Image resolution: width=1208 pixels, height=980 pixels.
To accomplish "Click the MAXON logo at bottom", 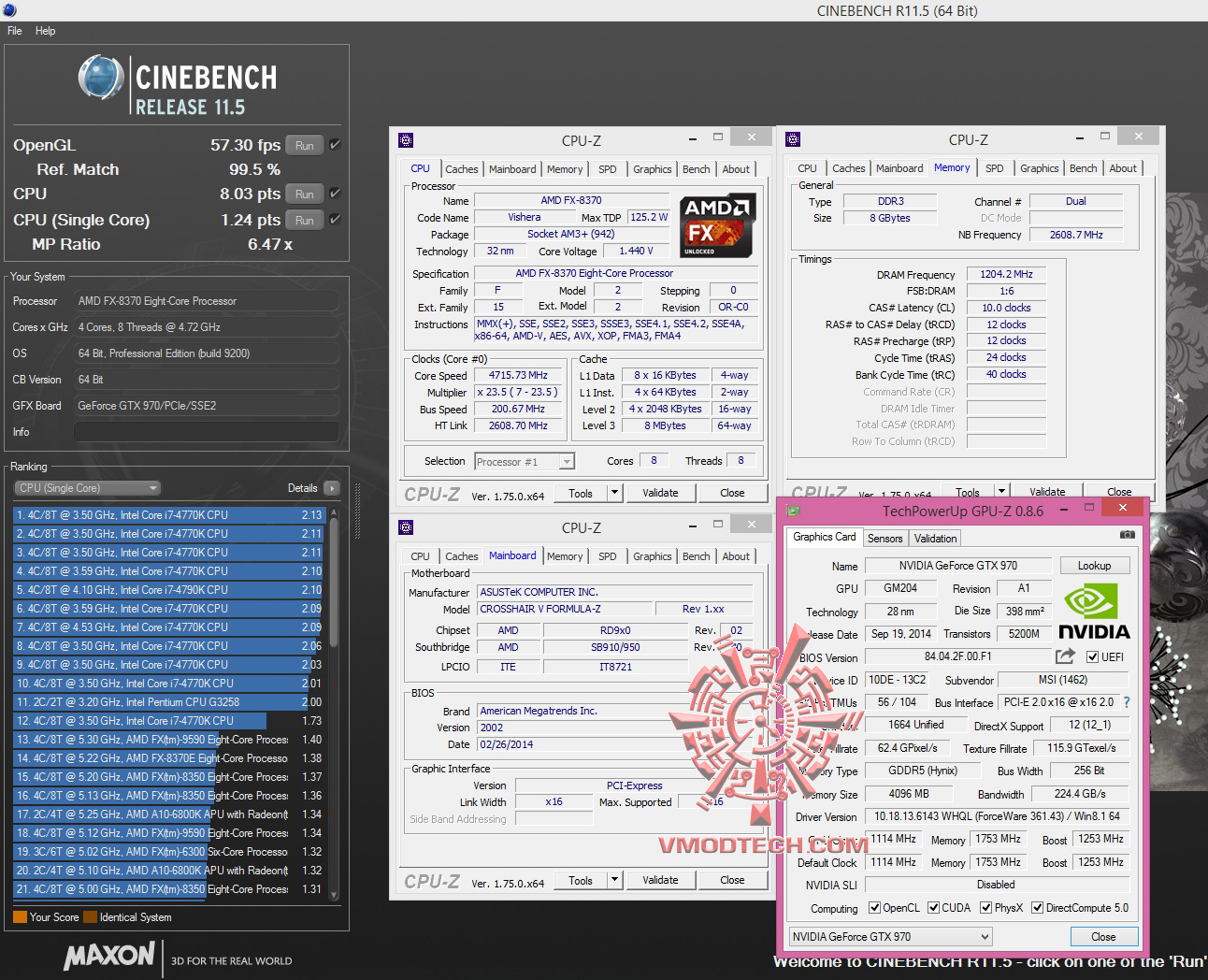I will (x=109, y=956).
